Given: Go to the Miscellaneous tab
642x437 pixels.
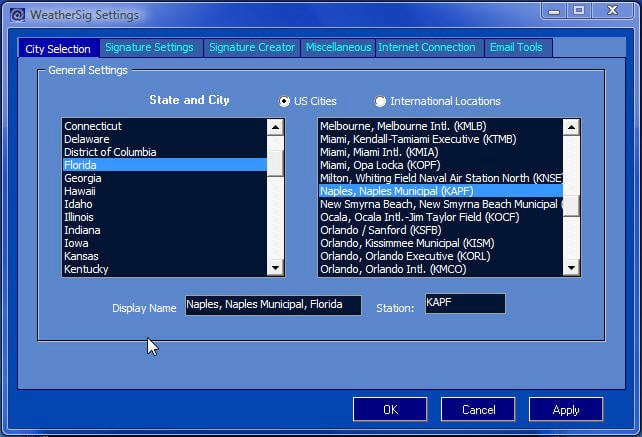Looking at the screenshot, I should (x=338, y=48).
